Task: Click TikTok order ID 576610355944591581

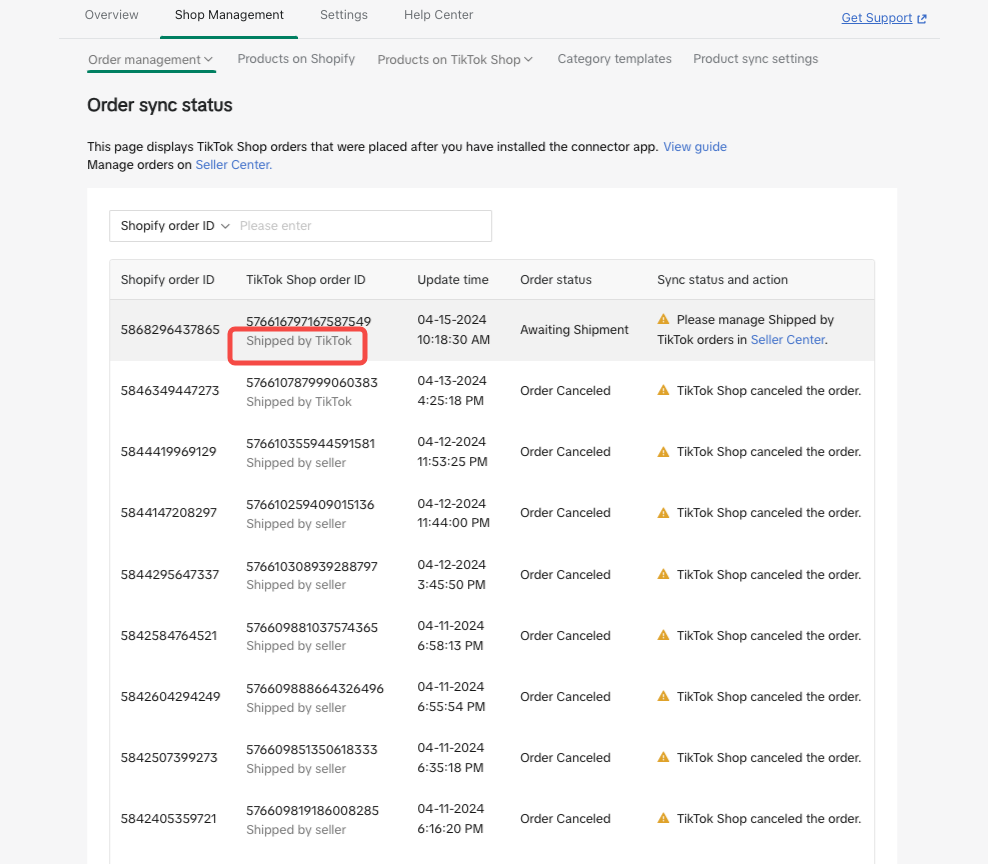Action: tap(311, 444)
